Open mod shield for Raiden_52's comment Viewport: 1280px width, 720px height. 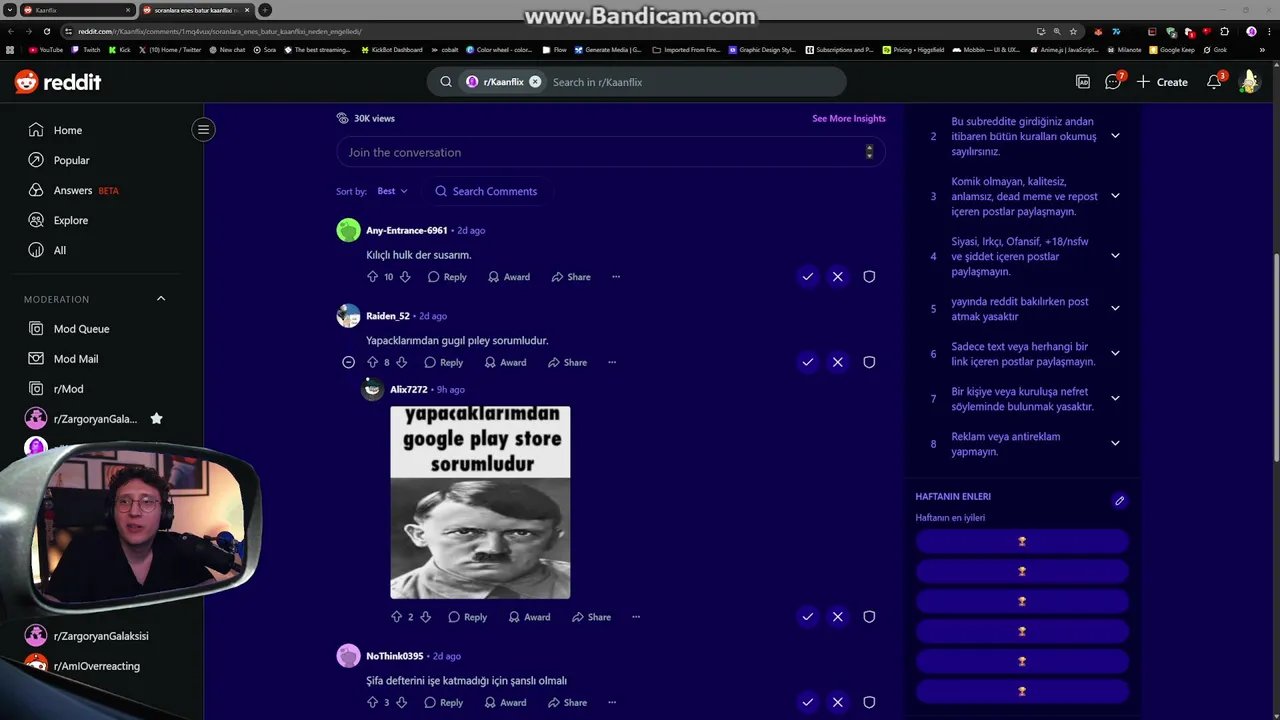(869, 362)
